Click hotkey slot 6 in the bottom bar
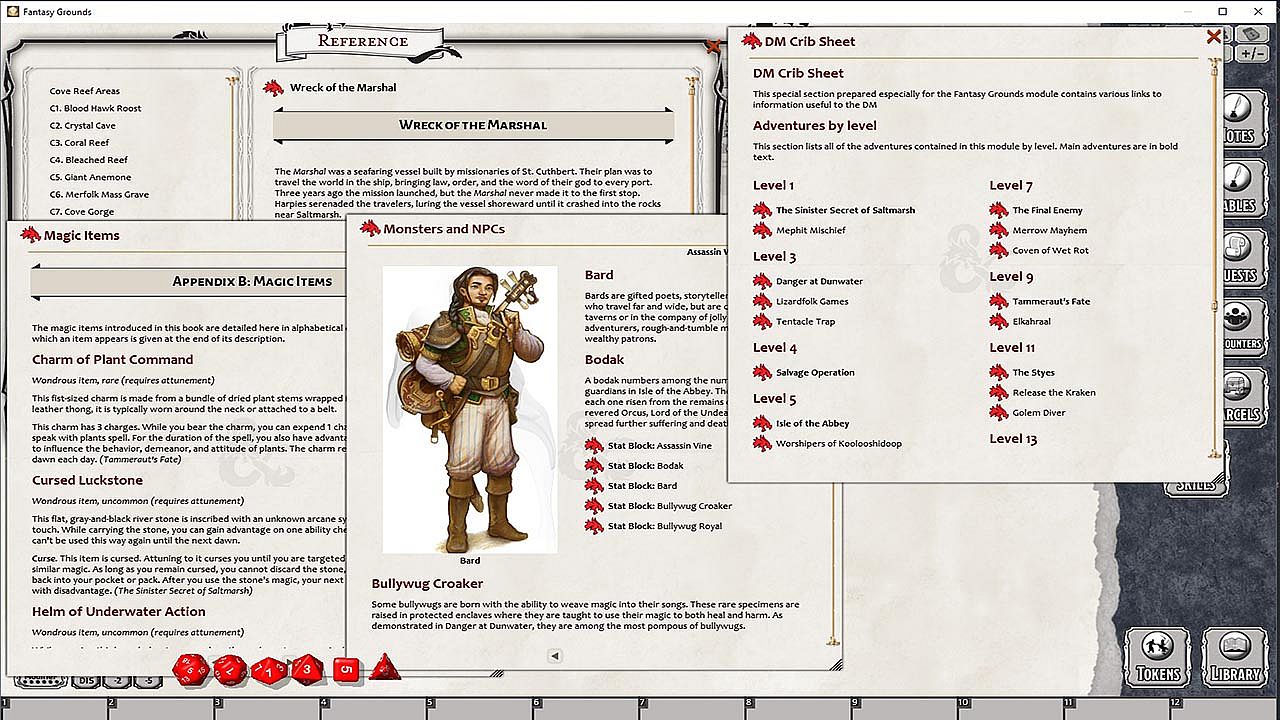Viewport: 1280px width, 720px height. 585,709
